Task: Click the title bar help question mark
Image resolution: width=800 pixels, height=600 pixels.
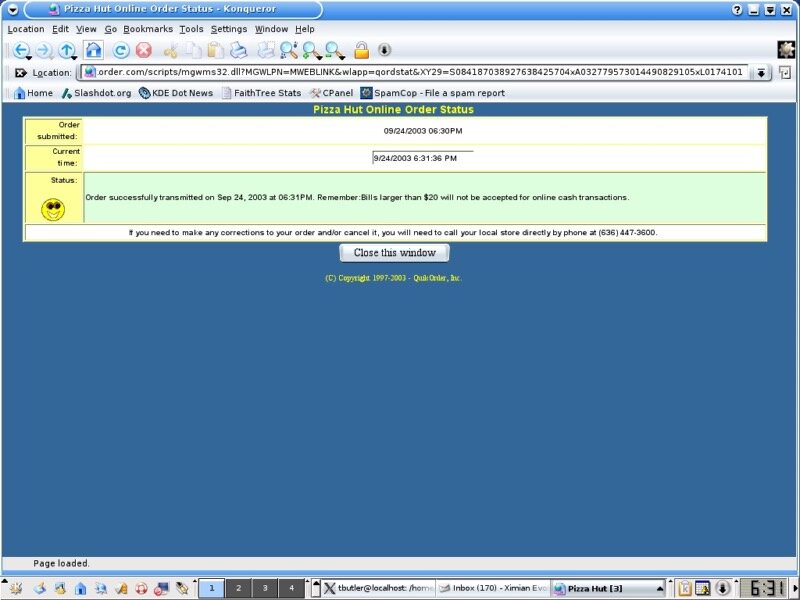Action: [737, 10]
